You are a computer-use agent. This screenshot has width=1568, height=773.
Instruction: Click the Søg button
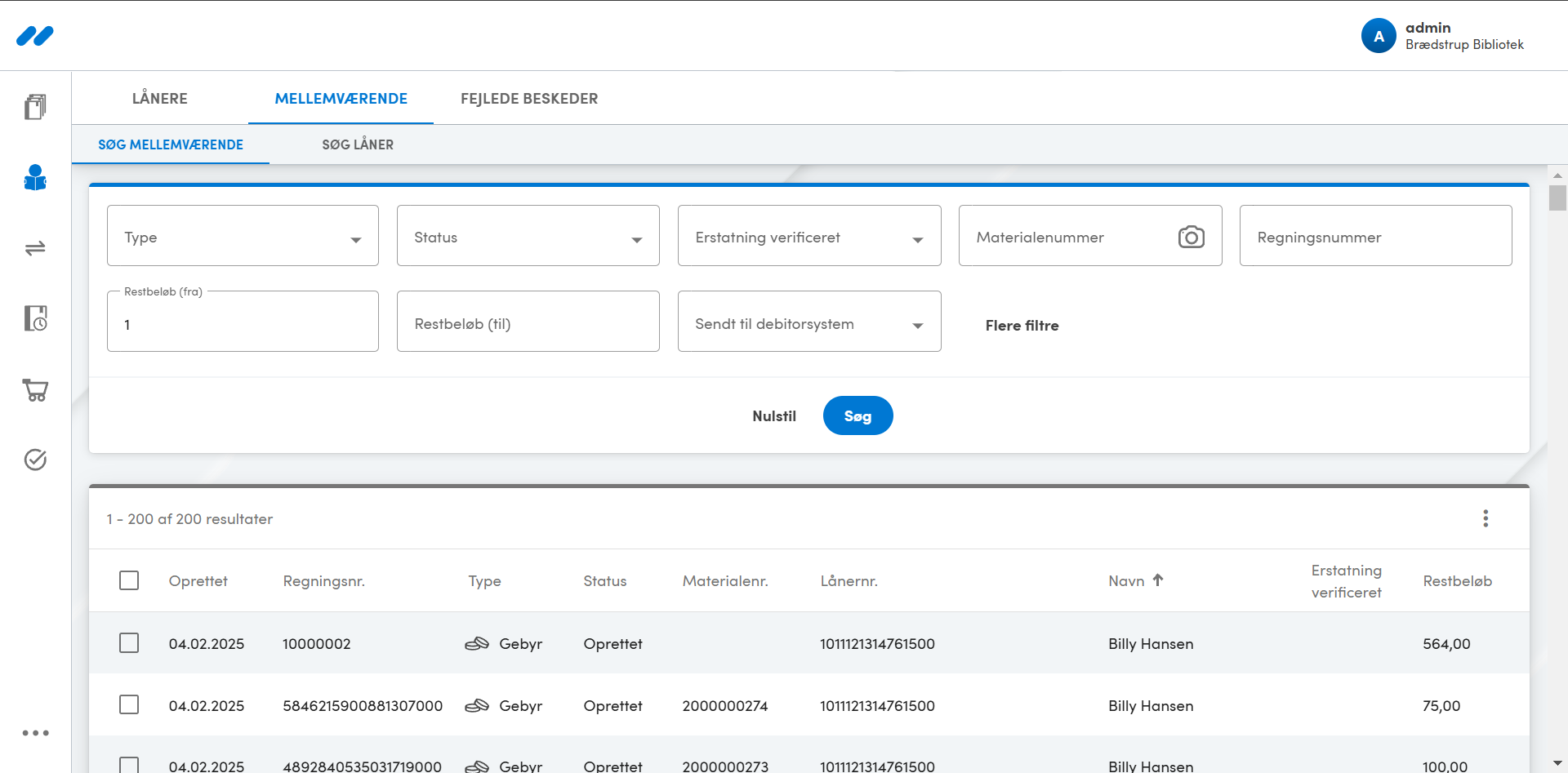point(857,415)
